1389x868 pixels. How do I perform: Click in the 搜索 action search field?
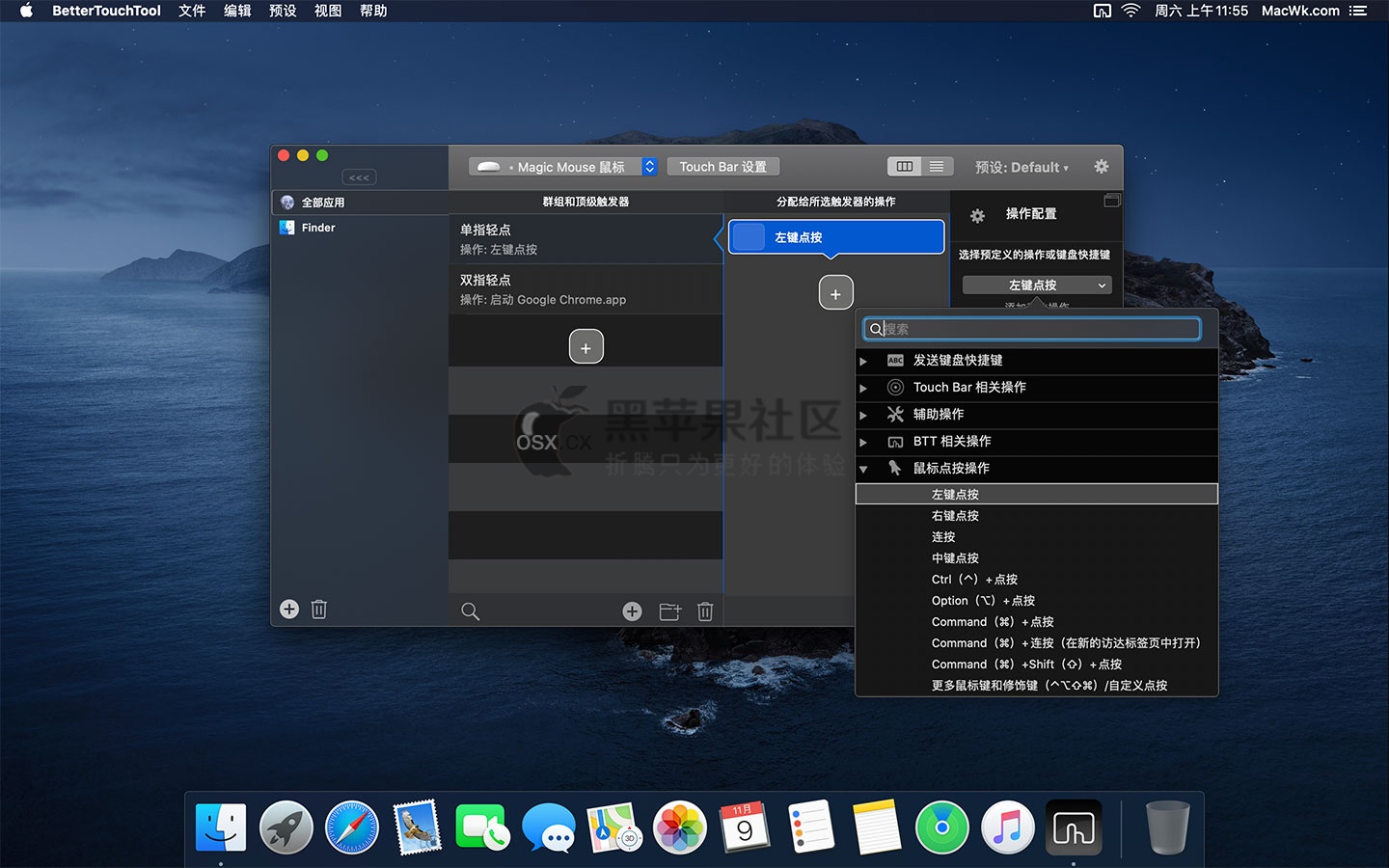[x=1032, y=329]
